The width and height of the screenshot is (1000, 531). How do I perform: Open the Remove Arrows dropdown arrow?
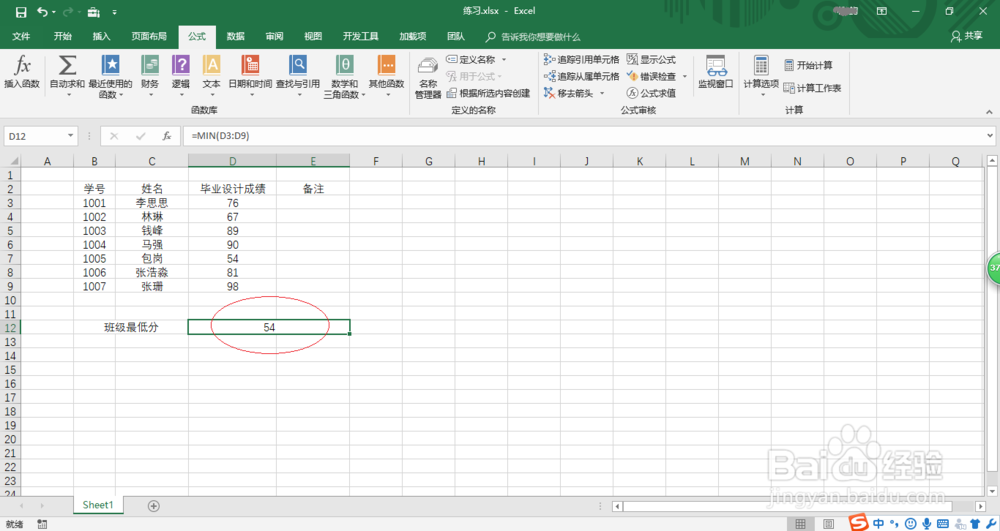(602, 93)
